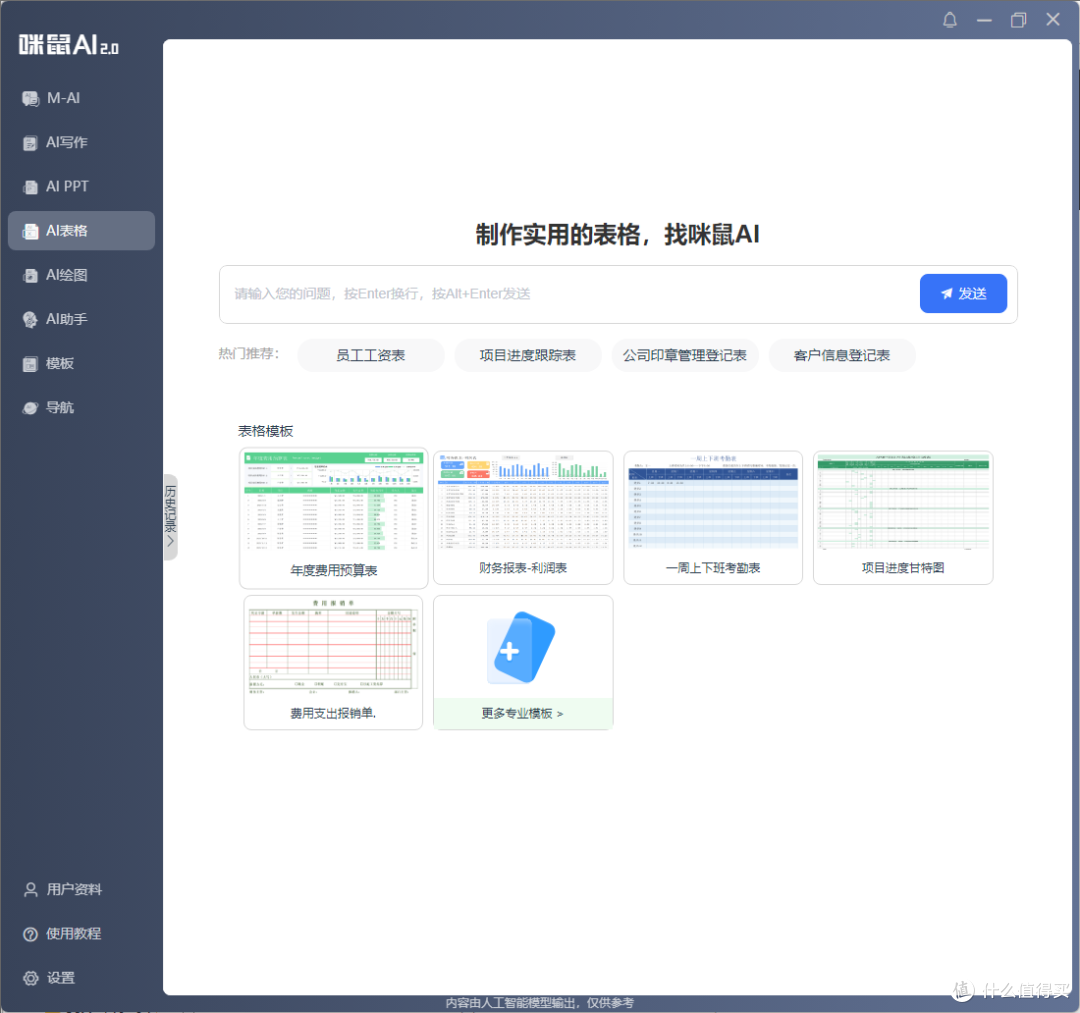Open the M-AI chat icon in sidebar

pyautogui.click(x=30, y=98)
